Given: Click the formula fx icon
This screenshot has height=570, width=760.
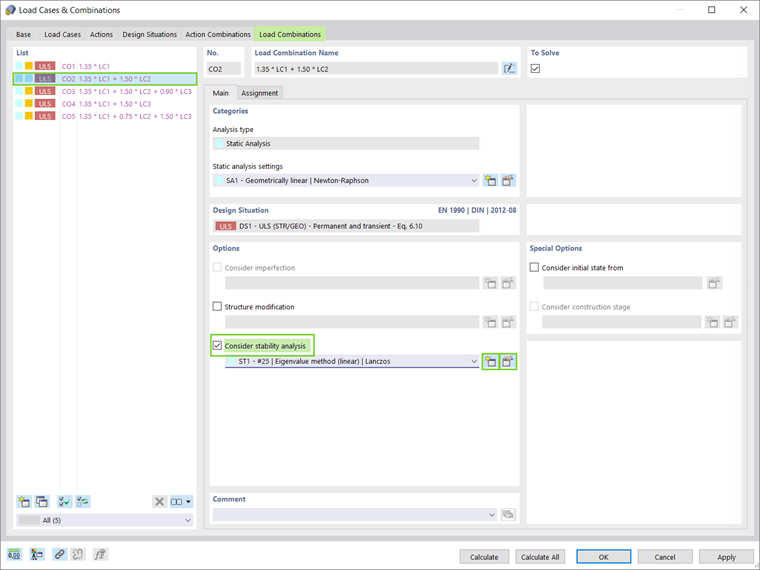Looking at the screenshot, I should pyautogui.click(x=100, y=554).
